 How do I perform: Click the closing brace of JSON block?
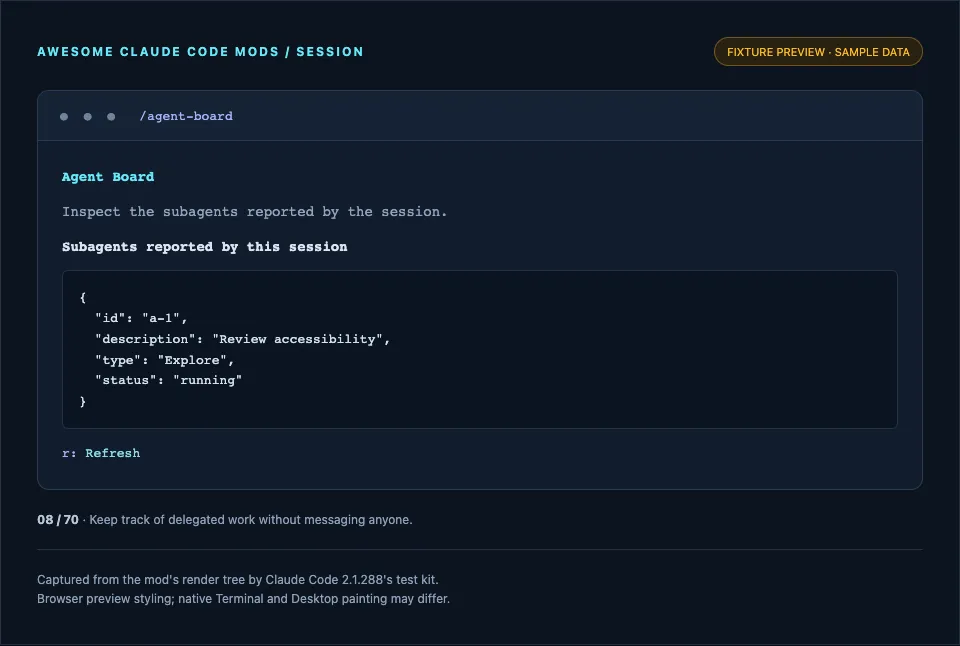click(x=83, y=402)
